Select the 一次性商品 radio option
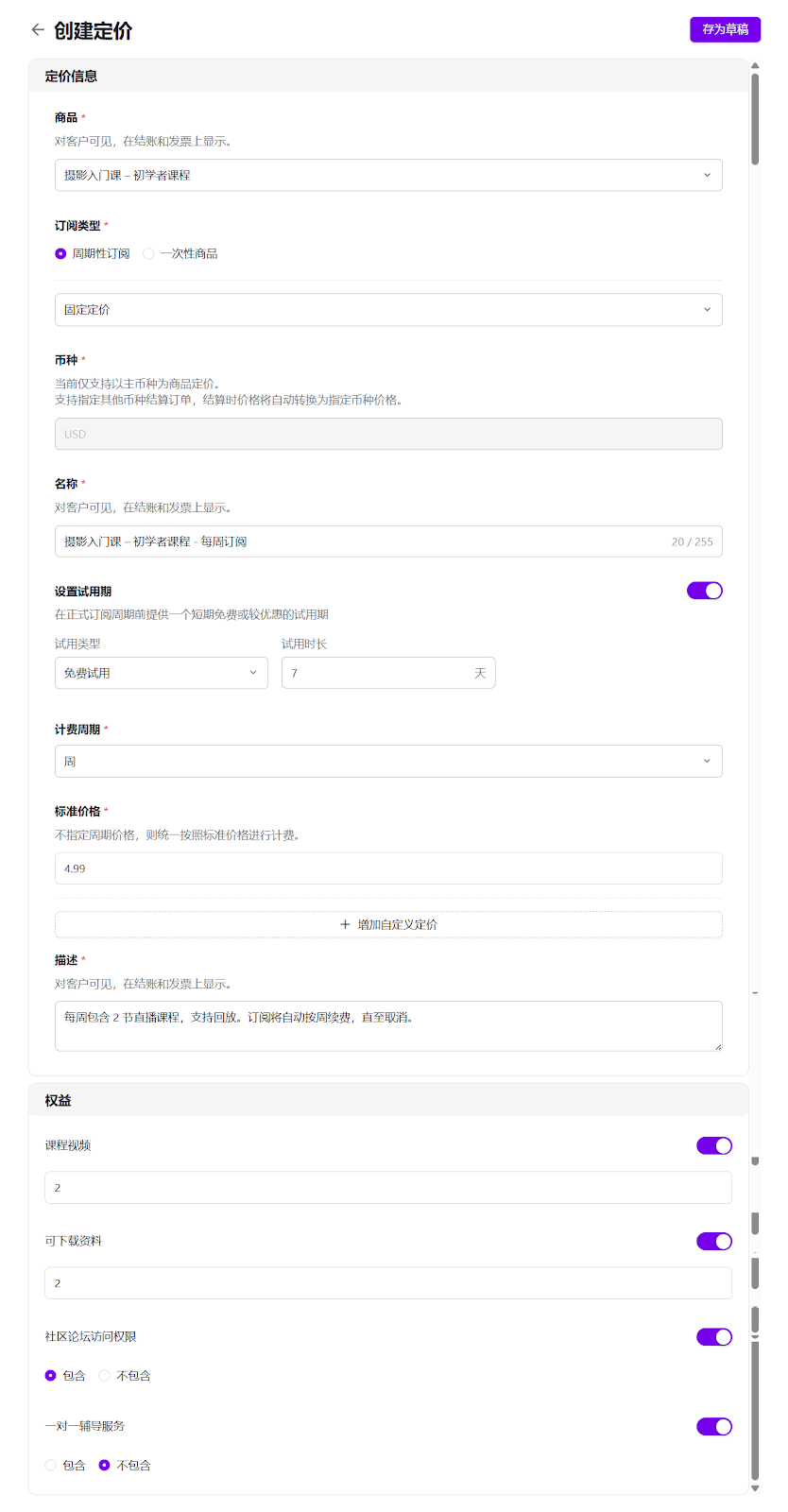This screenshot has height=1512, width=788. (149, 253)
